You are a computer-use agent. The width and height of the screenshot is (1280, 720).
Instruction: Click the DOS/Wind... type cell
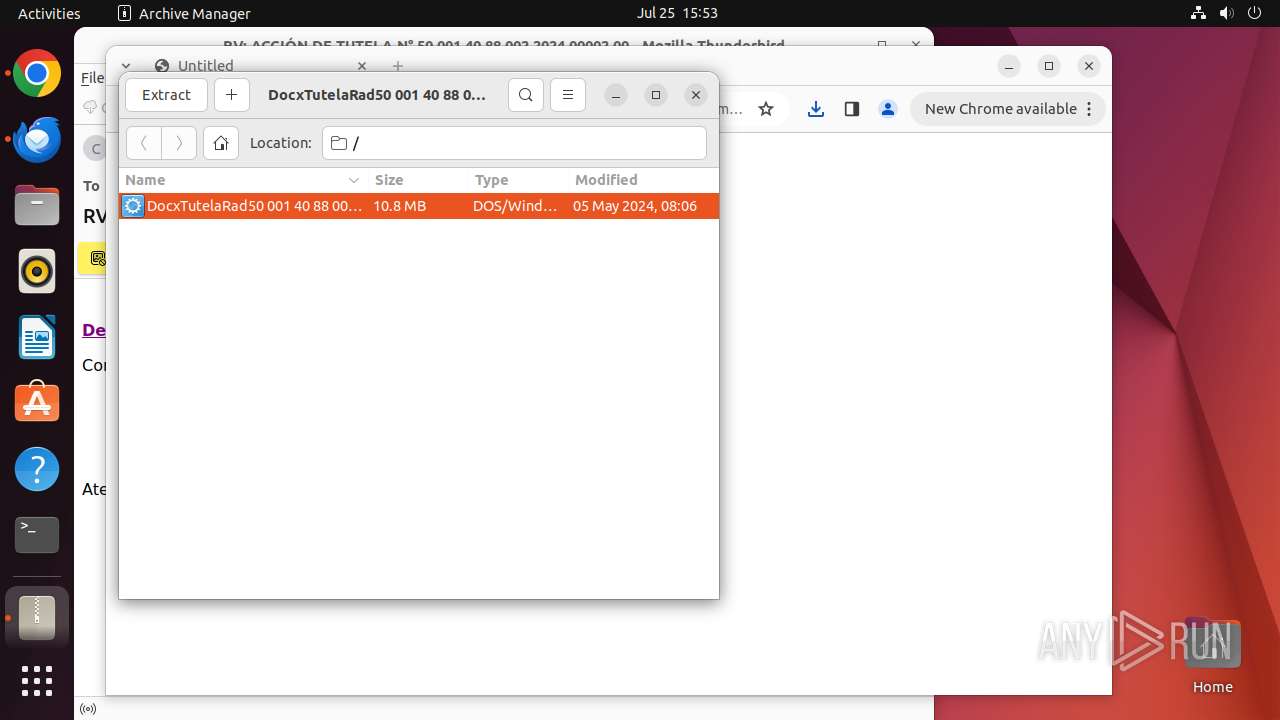pos(515,206)
